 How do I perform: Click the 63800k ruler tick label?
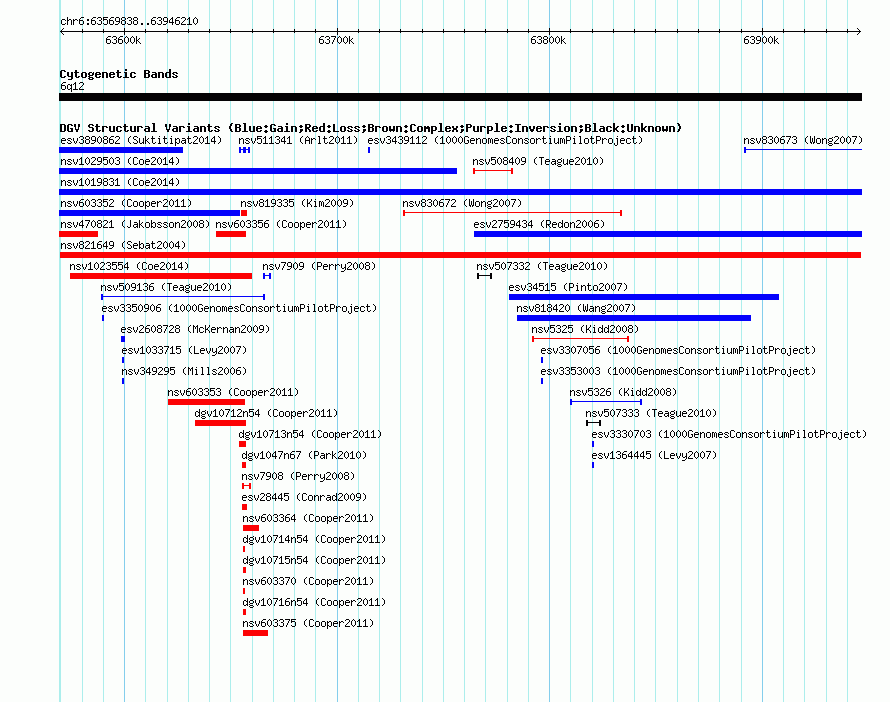(548, 40)
